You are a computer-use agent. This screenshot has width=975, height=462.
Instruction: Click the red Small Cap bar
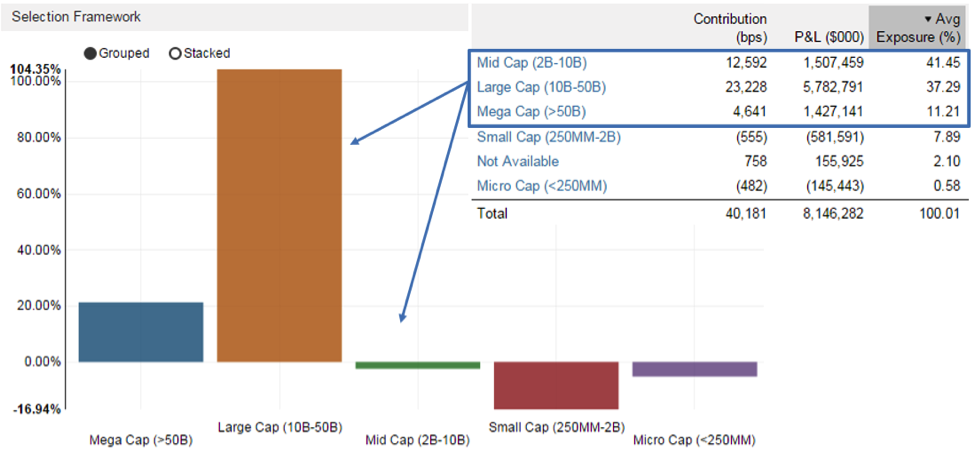(555, 385)
